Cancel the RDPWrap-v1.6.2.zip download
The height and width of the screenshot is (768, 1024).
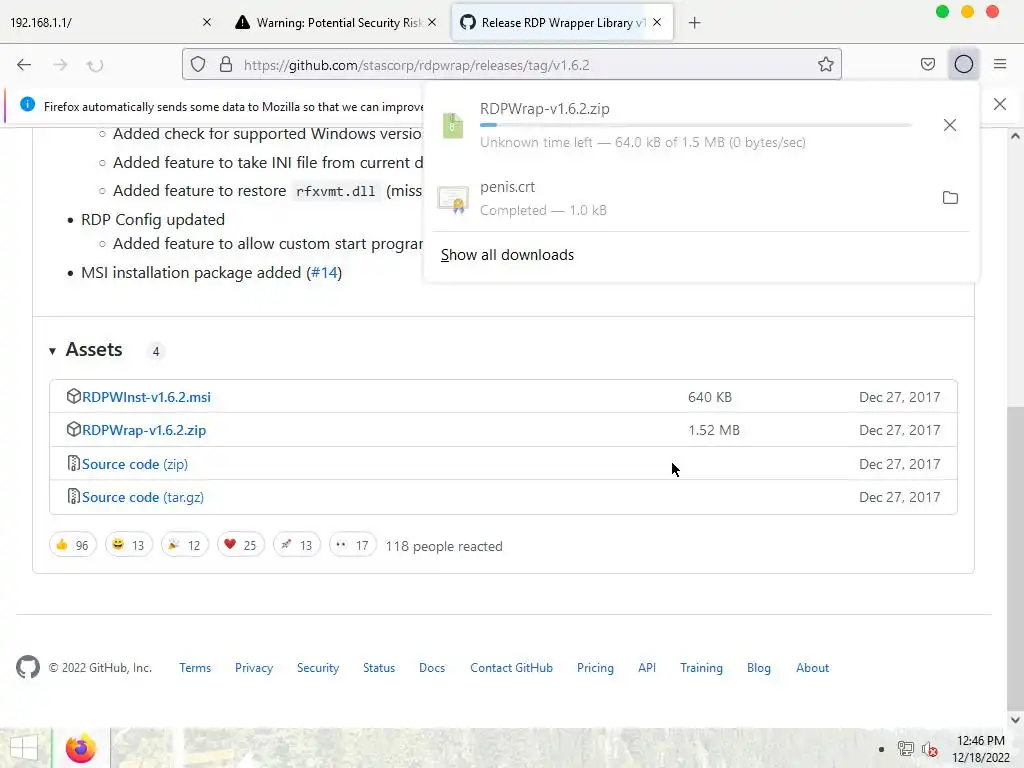pyautogui.click(x=950, y=125)
